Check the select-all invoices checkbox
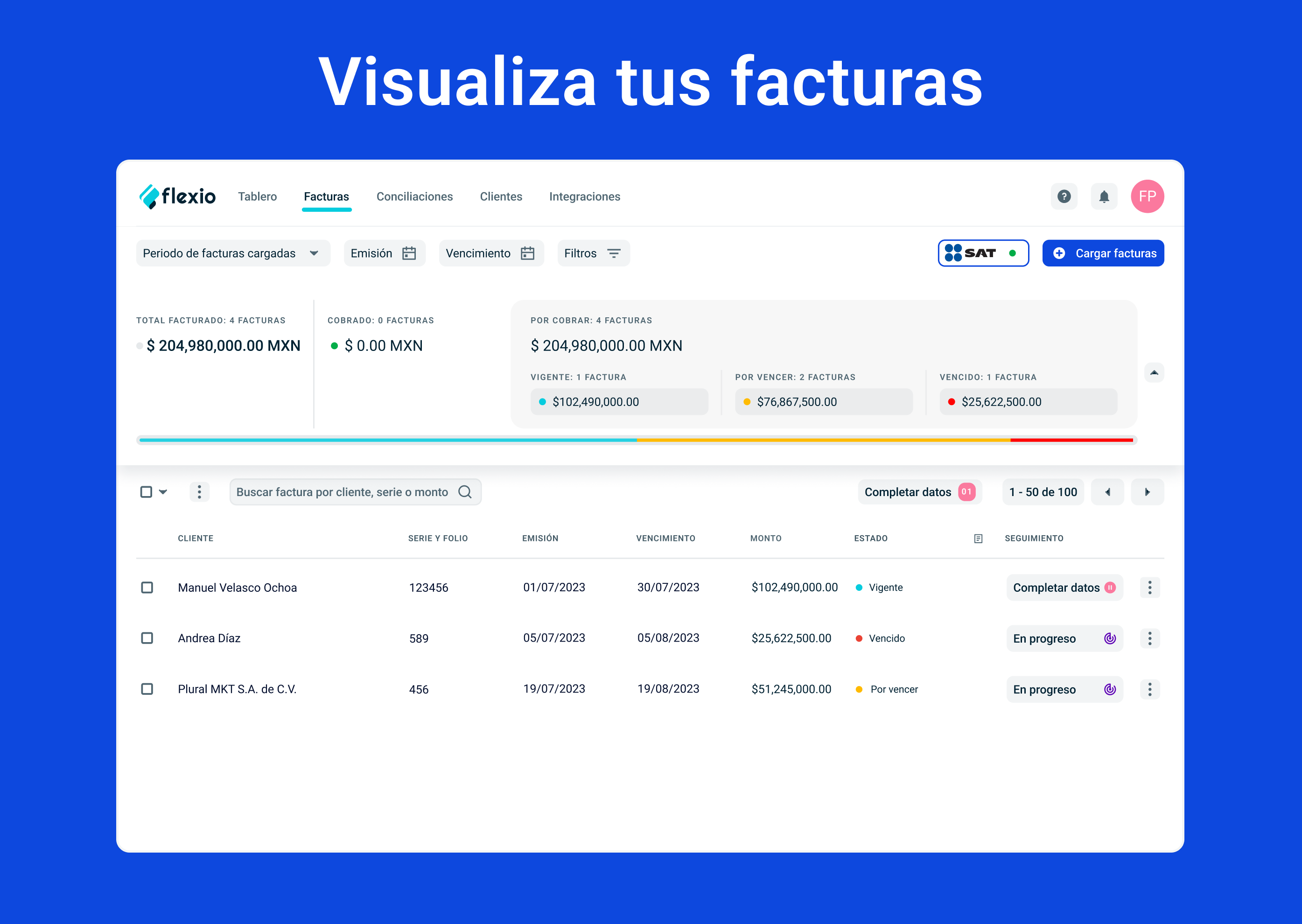The image size is (1302, 924). pyautogui.click(x=146, y=491)
